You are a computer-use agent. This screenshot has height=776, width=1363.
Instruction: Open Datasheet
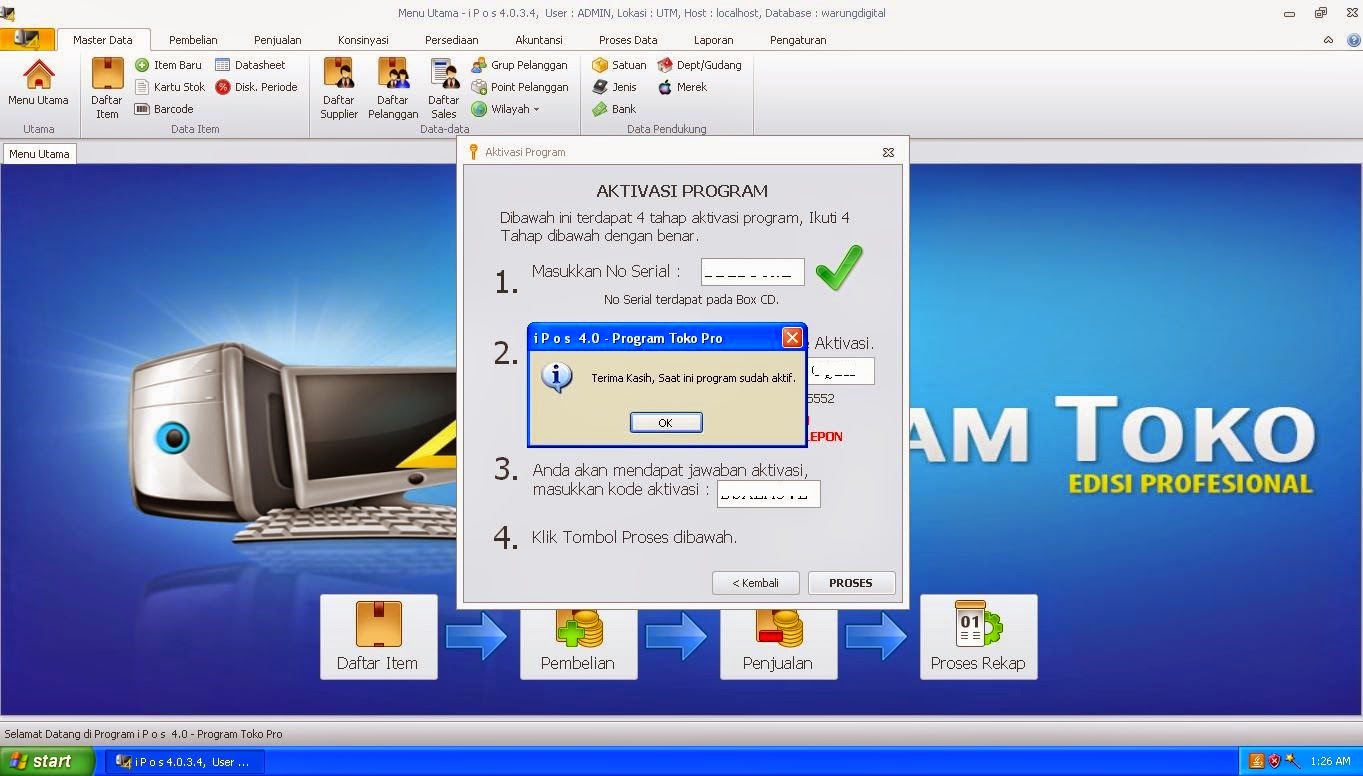[x=250, y=65]
